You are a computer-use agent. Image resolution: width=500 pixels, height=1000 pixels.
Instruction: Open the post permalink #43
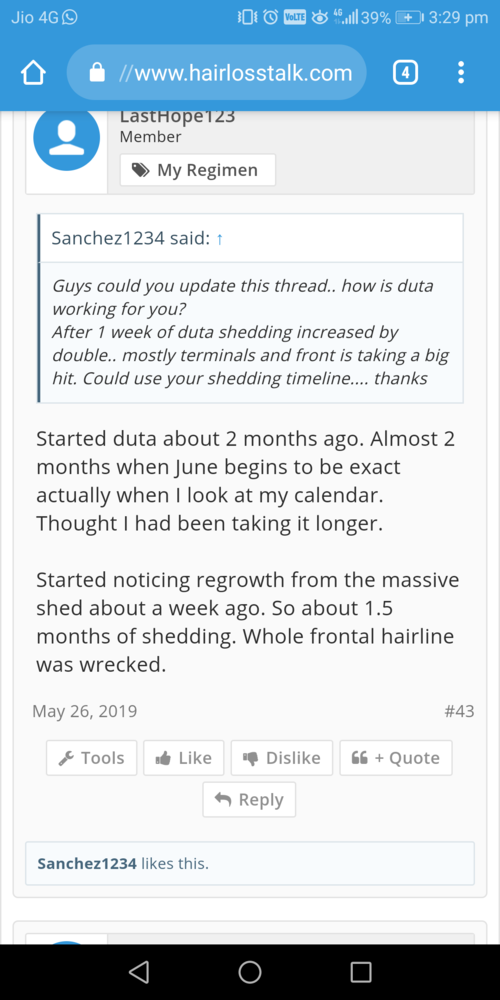click(459, 711)
